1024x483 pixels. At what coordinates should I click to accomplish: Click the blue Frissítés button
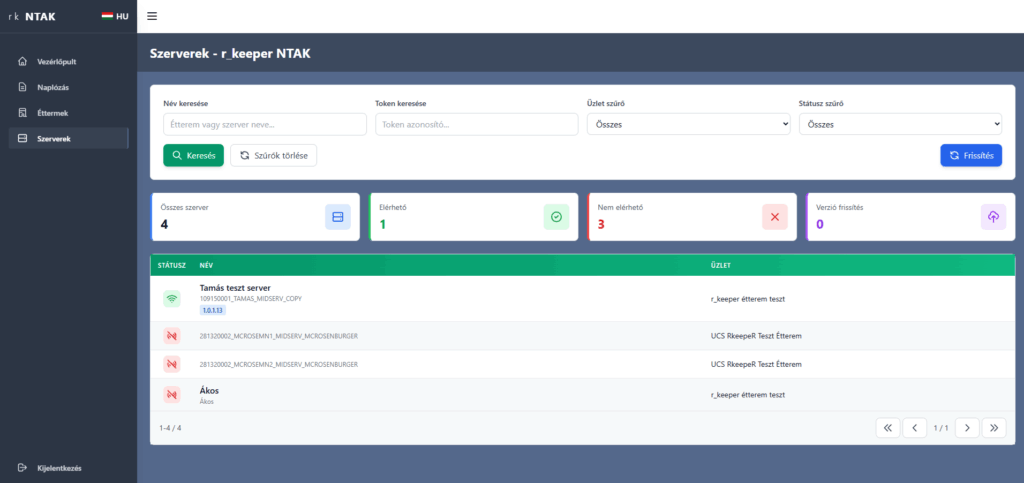tap(971, 155)
